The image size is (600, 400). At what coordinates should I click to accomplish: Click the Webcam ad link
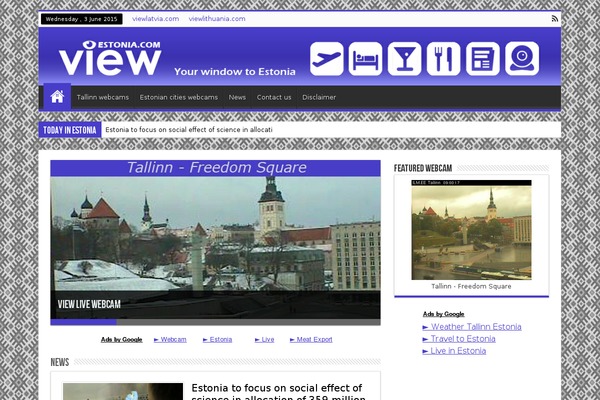click(170, 340)
